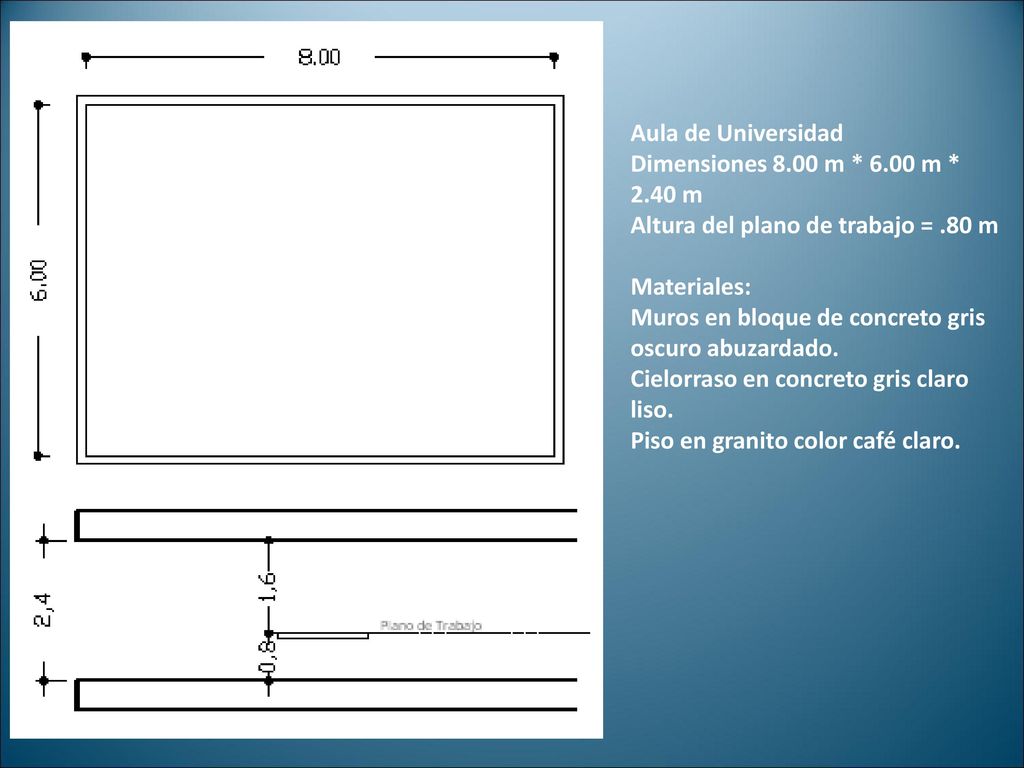Click the 0,8 work plane height label
The height and width of the screenshot is (768, 1024).
[x=268, y=656]
